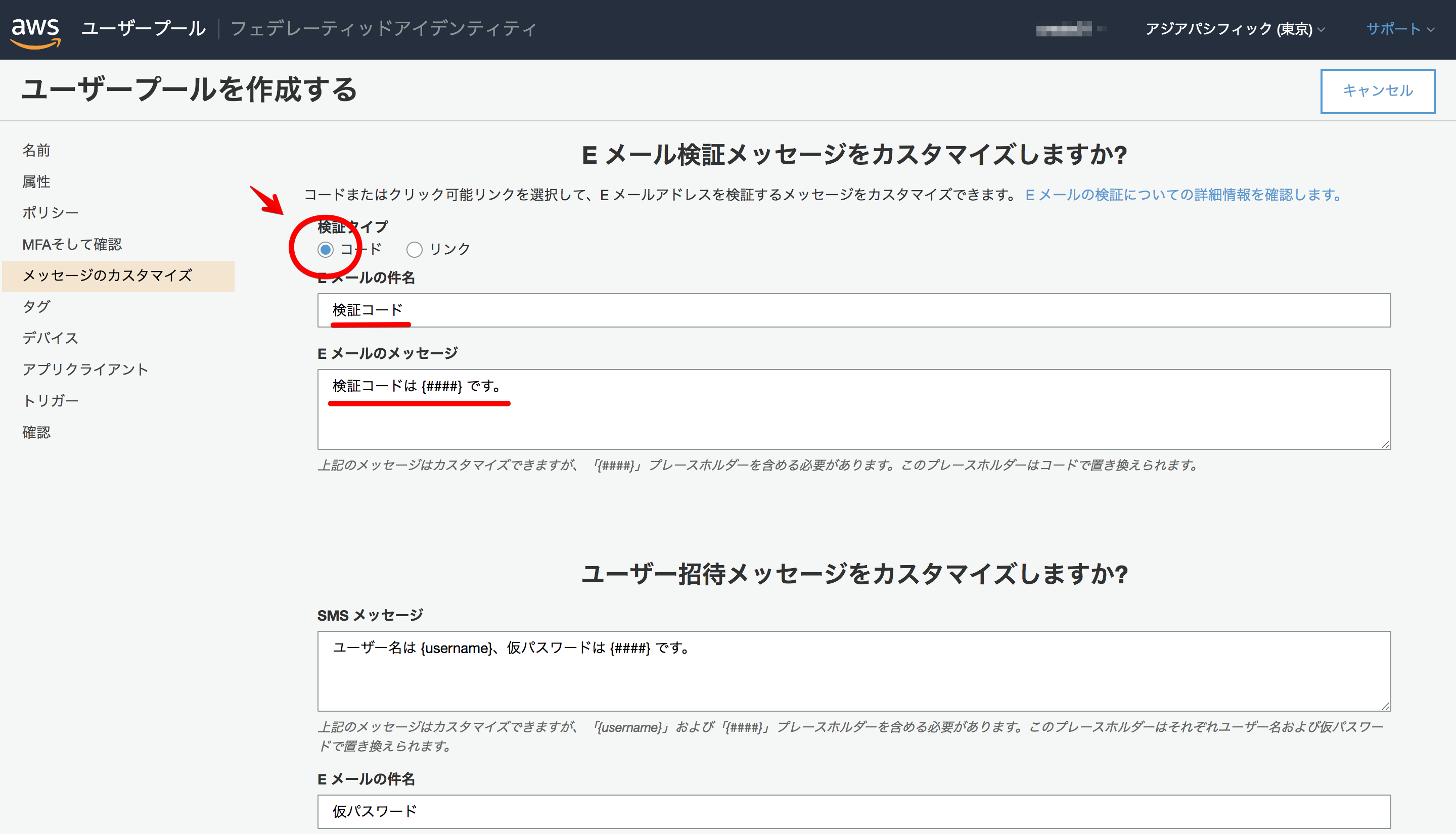1456x834 pixels.
Task: Go to the MFAそして確認 step
Action: click(x=72, y=244)
